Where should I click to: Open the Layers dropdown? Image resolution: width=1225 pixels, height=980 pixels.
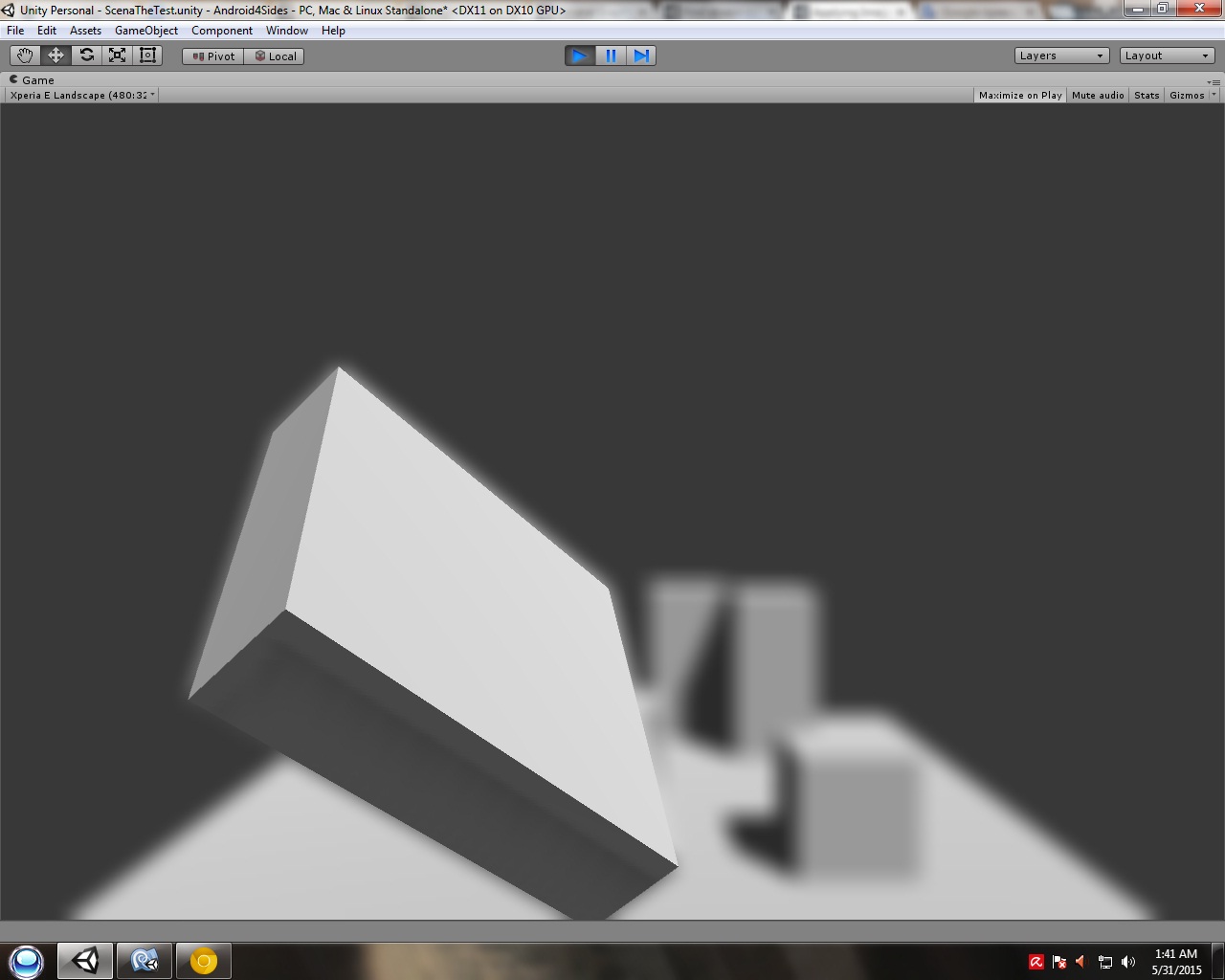pyautogui.click(x=1060, y=55)
